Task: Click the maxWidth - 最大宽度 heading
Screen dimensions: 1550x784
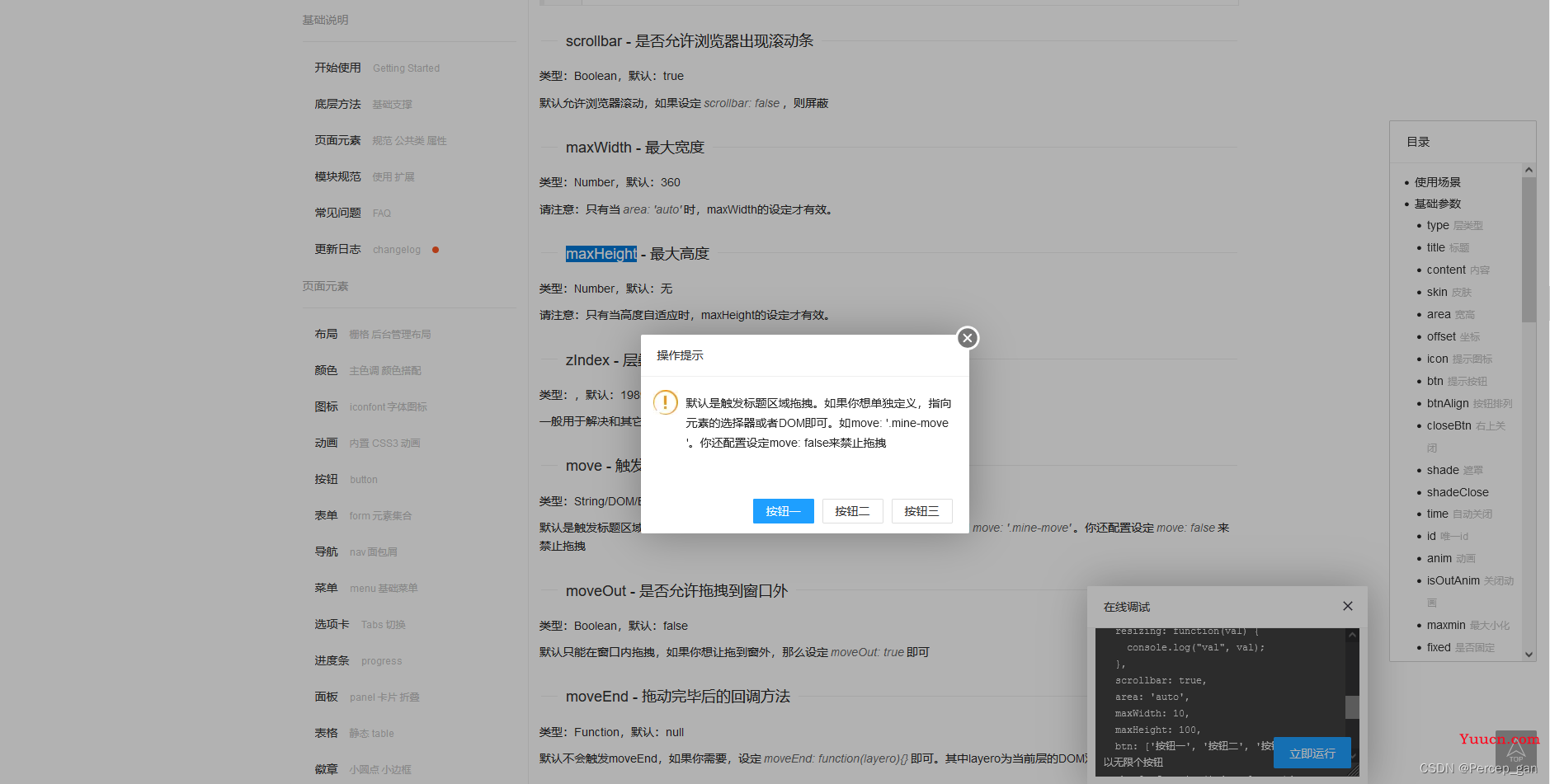Action: point(635,148)
